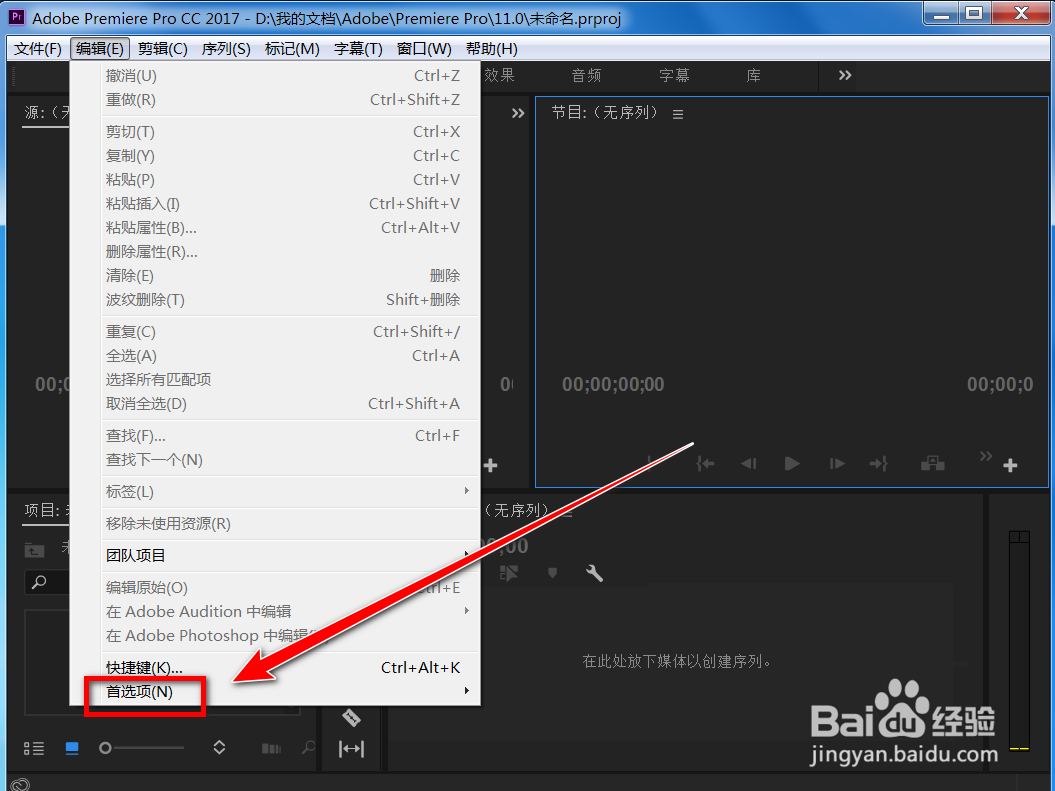Choose 波纹删除(T) in the Edit menu
Image resolution: width=1055 pixels, height=791 pixels.
tap(289, 299)
